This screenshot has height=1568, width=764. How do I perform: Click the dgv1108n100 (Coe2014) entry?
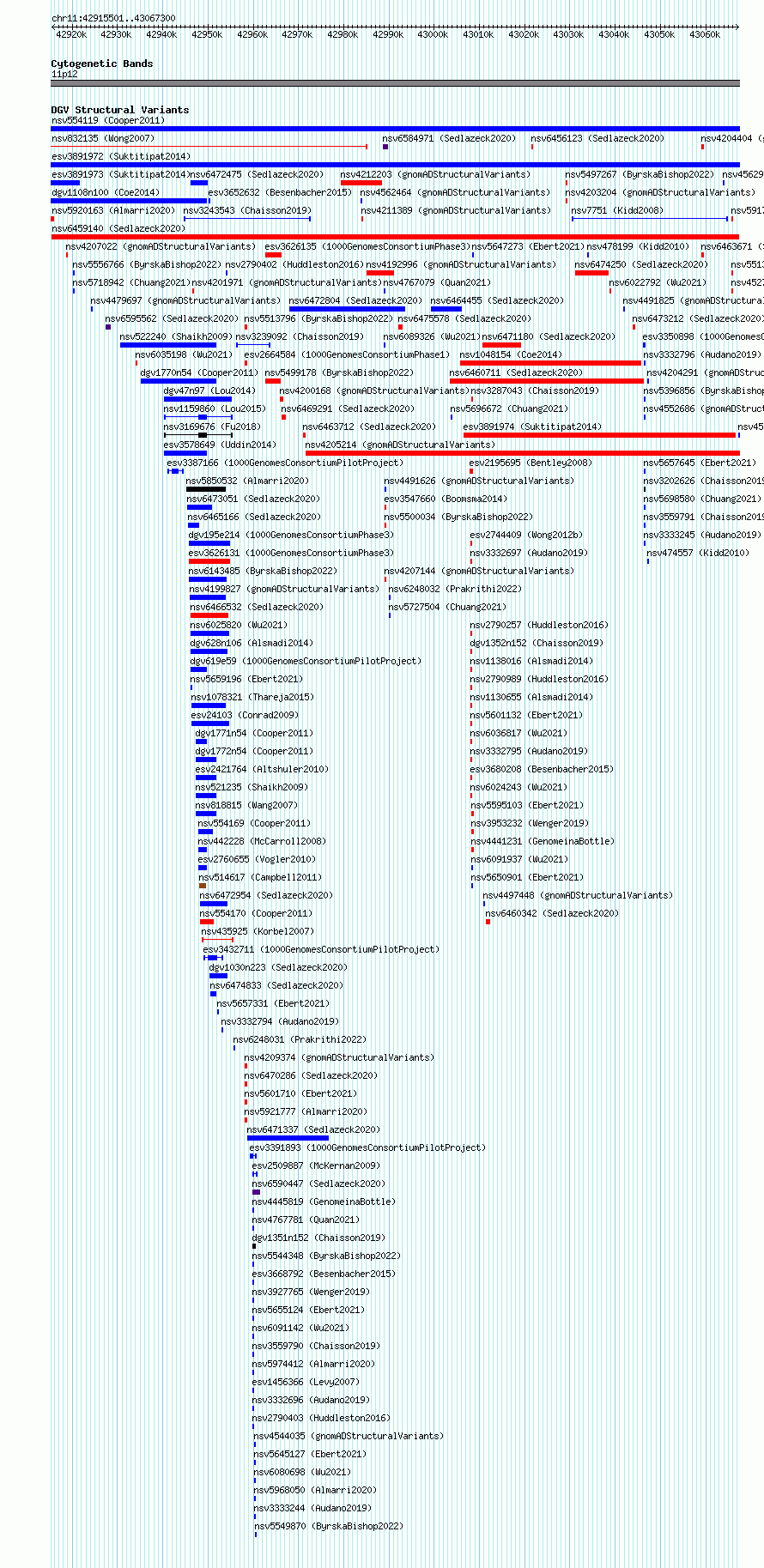coord(105,193)
